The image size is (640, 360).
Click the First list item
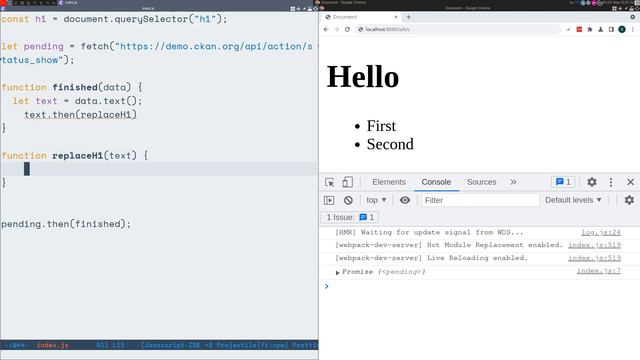pos(381,126)
